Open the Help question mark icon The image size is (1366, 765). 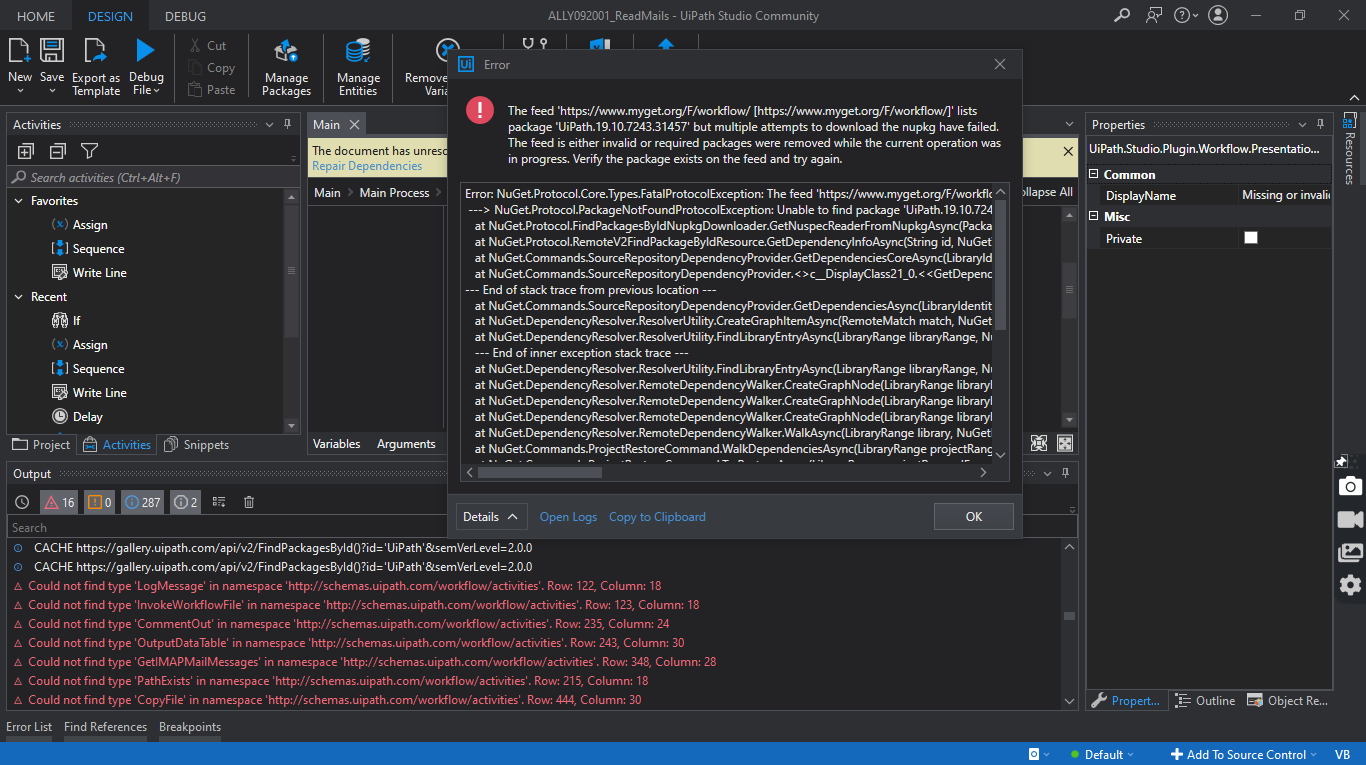(x=1183, y=15)
